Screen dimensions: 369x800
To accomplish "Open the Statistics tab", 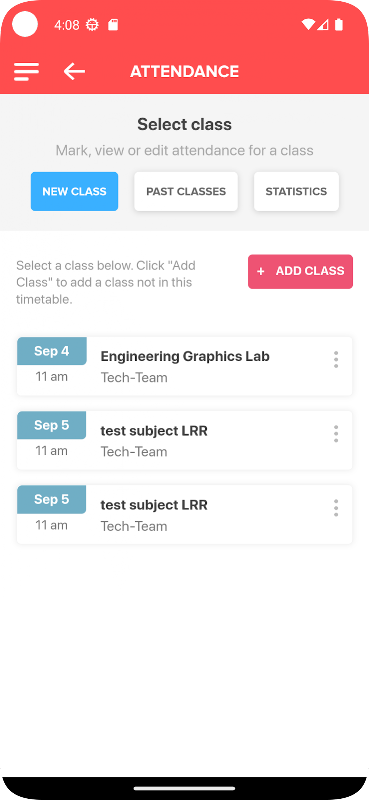I will click(296, 191).
